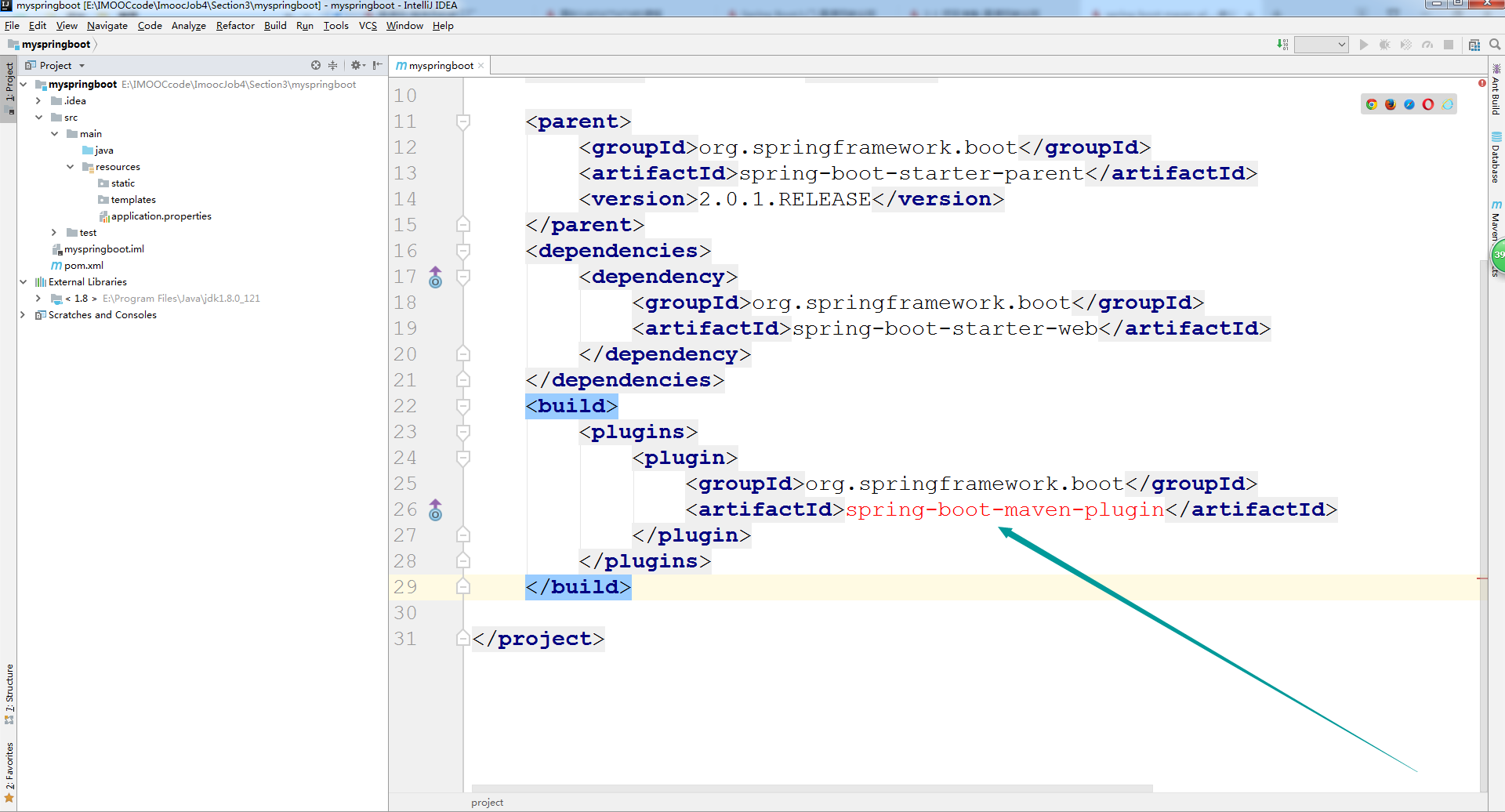Open pom.xml in Firefox browser
1505x812 pixels.
click(x=1391, y=104)
